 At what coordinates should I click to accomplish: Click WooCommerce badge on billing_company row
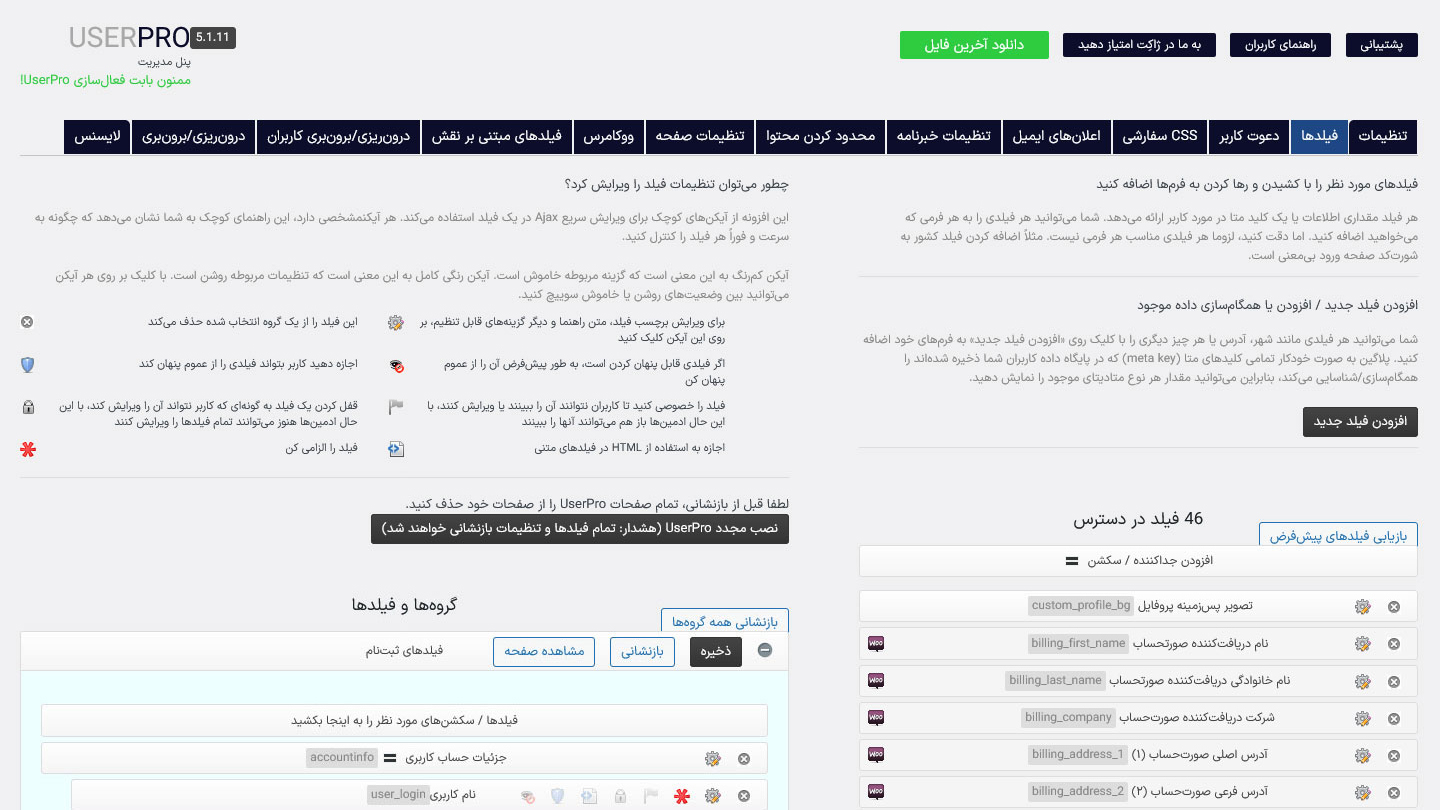[x=876, y=717]
